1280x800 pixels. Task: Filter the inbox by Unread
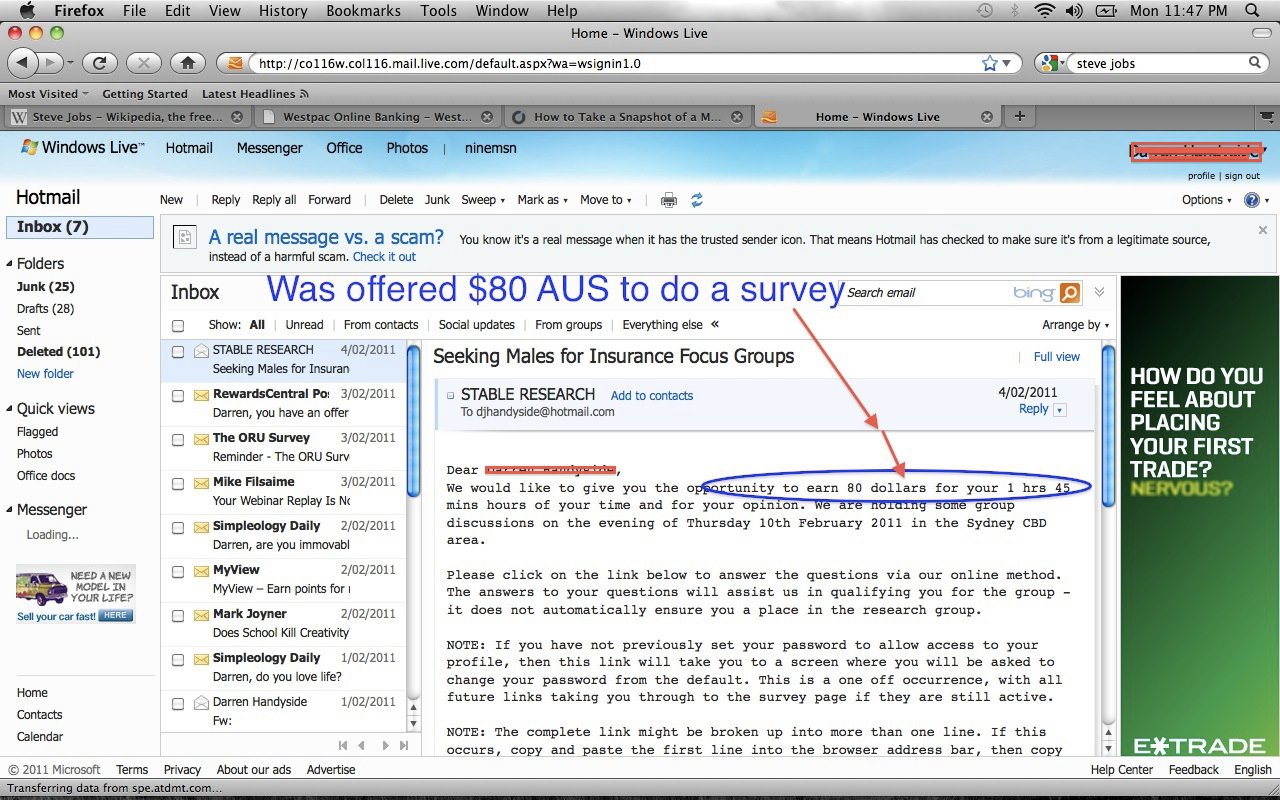(x=304, y=325)
